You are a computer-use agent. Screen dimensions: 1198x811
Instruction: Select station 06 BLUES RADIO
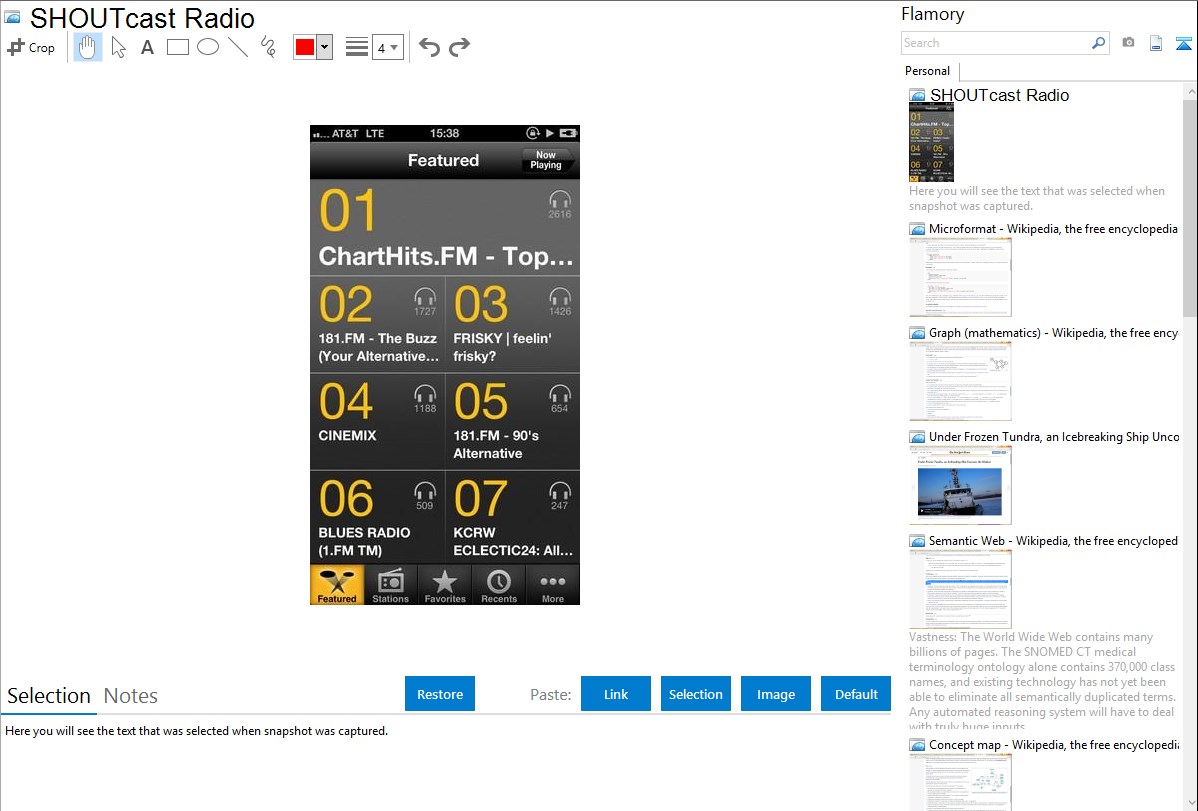377,517
